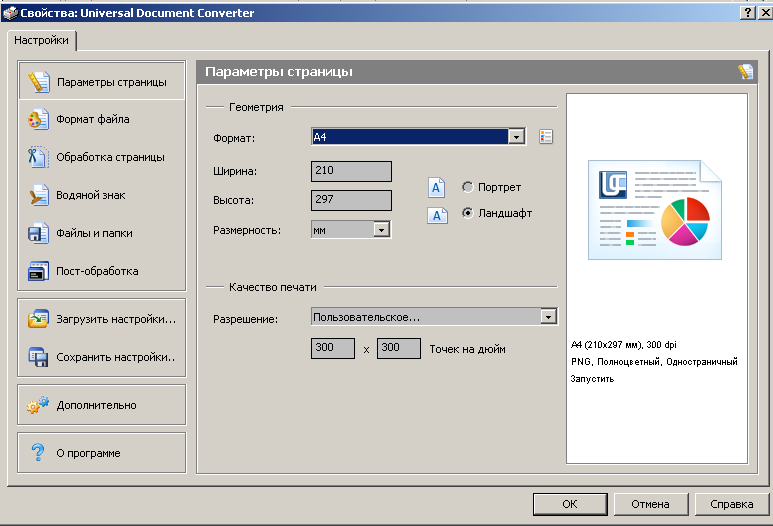Select the Обработка страницы scissors icon

pyautogui.click(x=38, y=157)
